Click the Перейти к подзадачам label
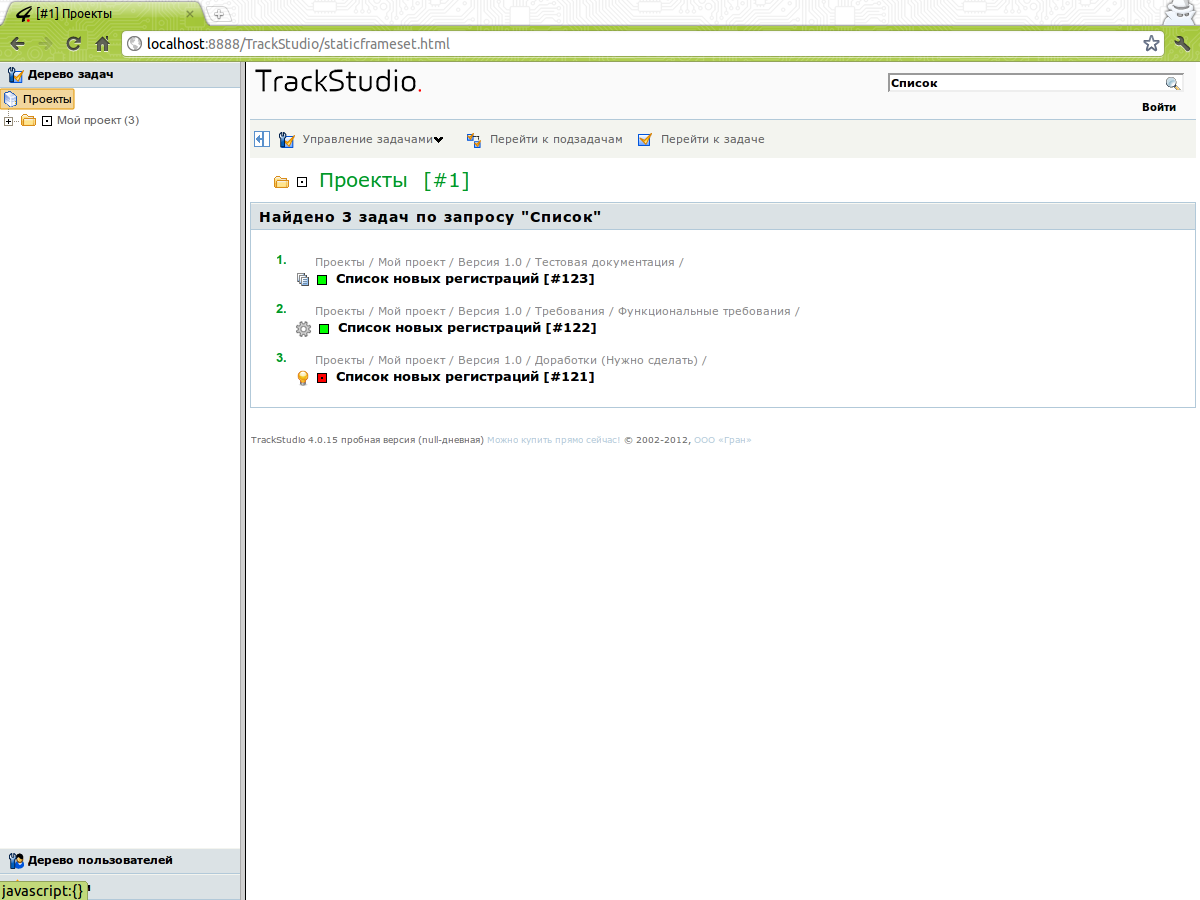 pyautogui.click(x=556, y=140)
